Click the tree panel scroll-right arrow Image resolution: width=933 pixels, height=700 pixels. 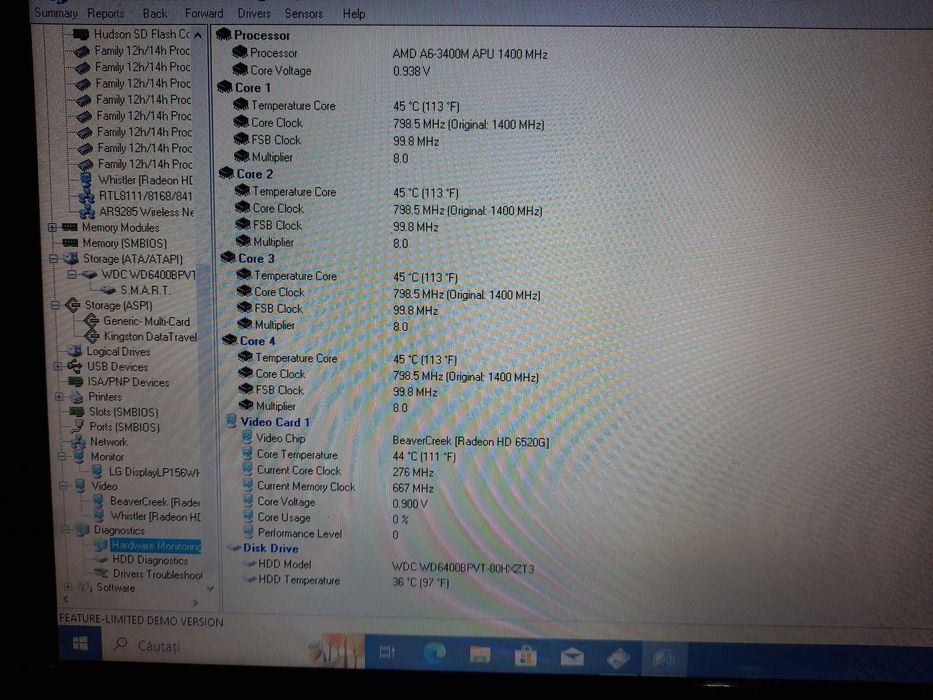(x=195, y=602)
